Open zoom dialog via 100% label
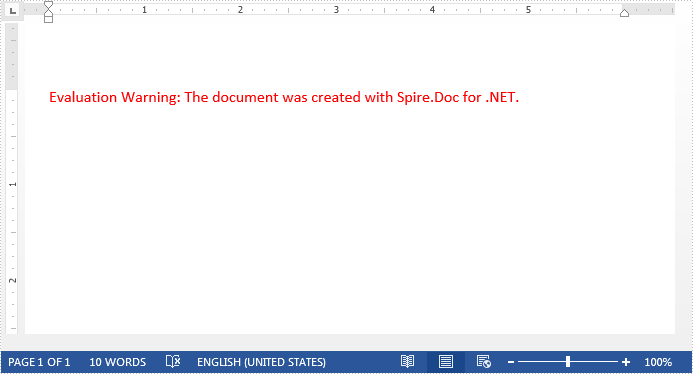693x374 pixels. tap(658, 362)
